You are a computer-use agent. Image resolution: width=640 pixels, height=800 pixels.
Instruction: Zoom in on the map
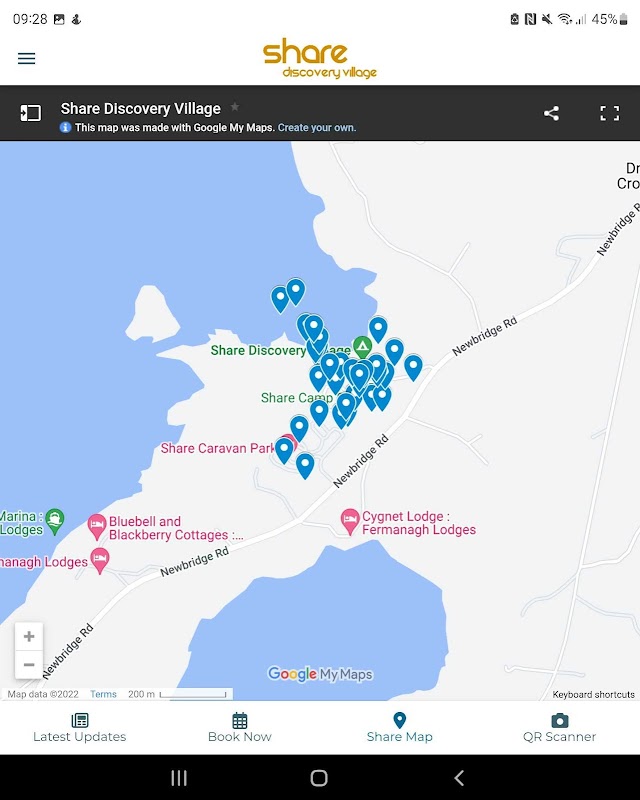pyautogui.click(x=29, y=637)
